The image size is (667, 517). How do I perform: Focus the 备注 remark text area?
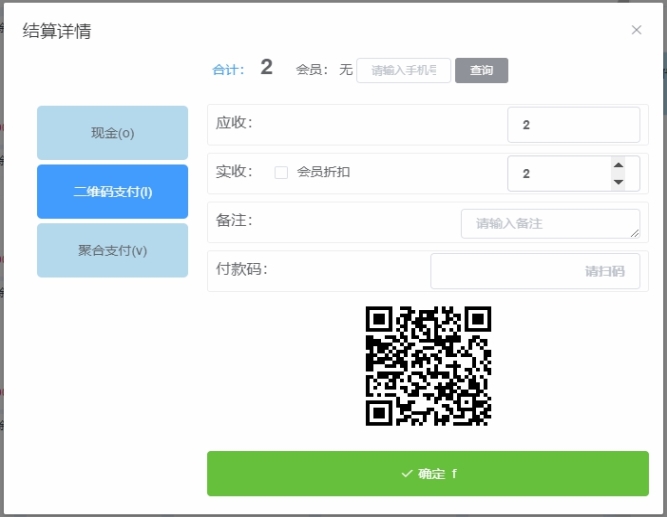coord(550,223)
